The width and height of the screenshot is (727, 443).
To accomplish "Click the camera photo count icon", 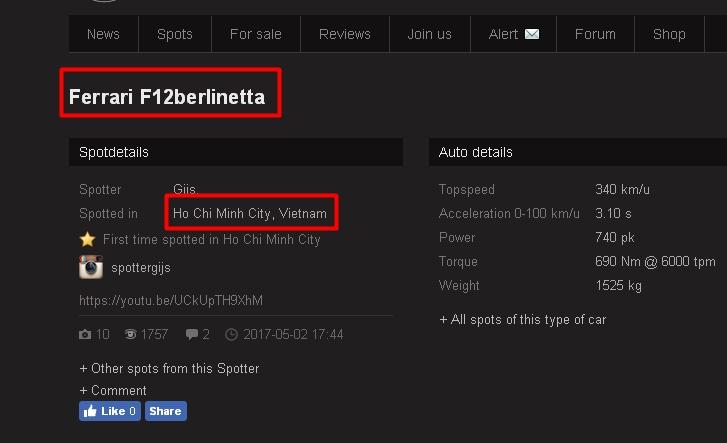I will click(x=85, y=335).
